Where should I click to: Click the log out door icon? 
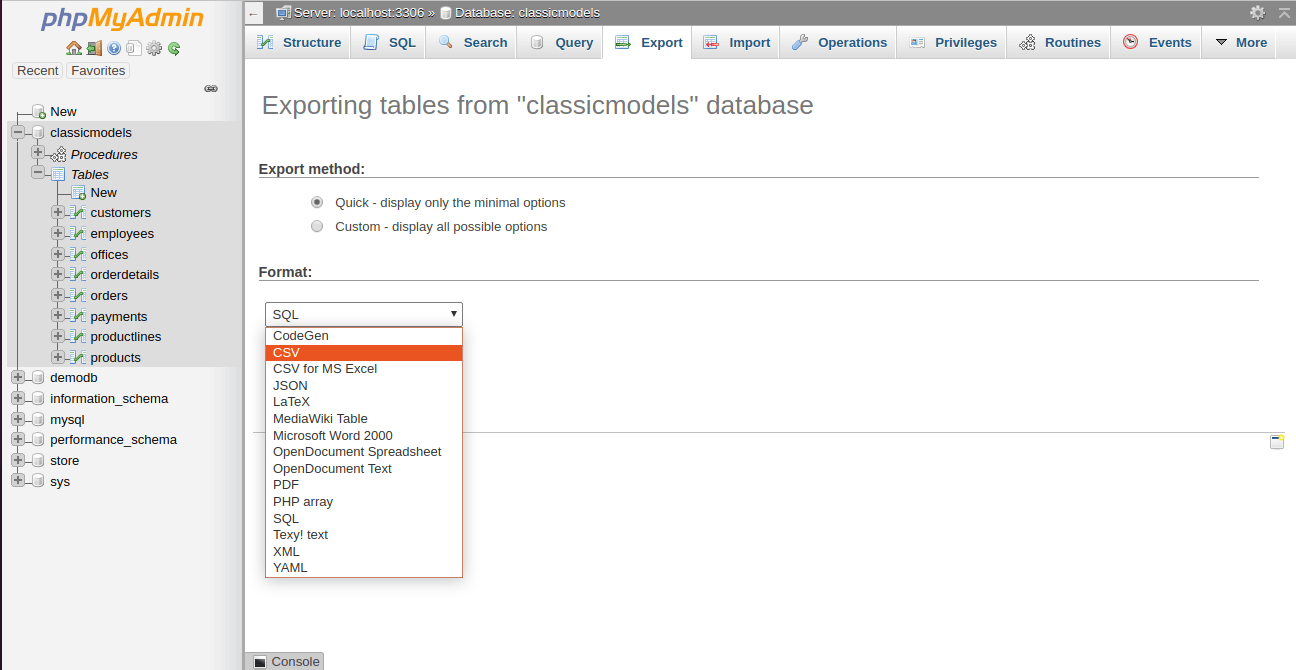pos(93,48)
